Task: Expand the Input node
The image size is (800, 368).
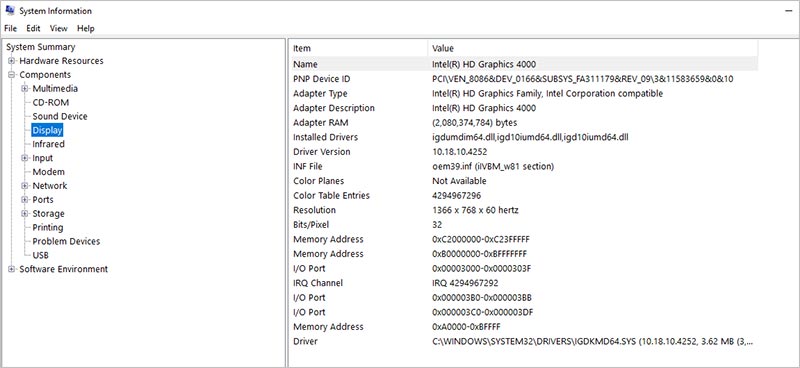Action: (x=24, y=158)
